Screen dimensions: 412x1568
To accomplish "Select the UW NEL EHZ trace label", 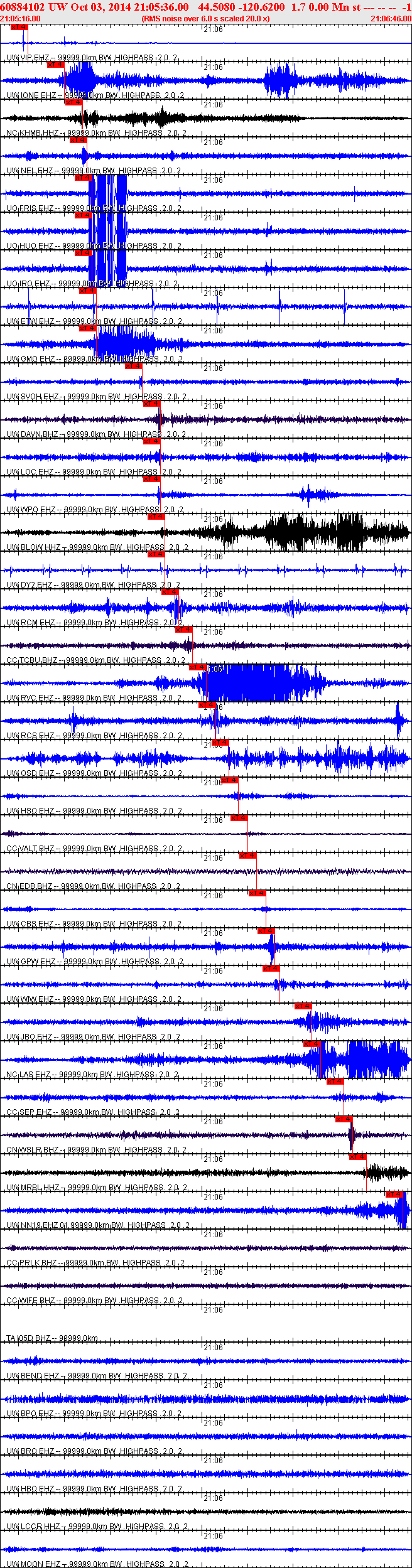I will (94, 171).
